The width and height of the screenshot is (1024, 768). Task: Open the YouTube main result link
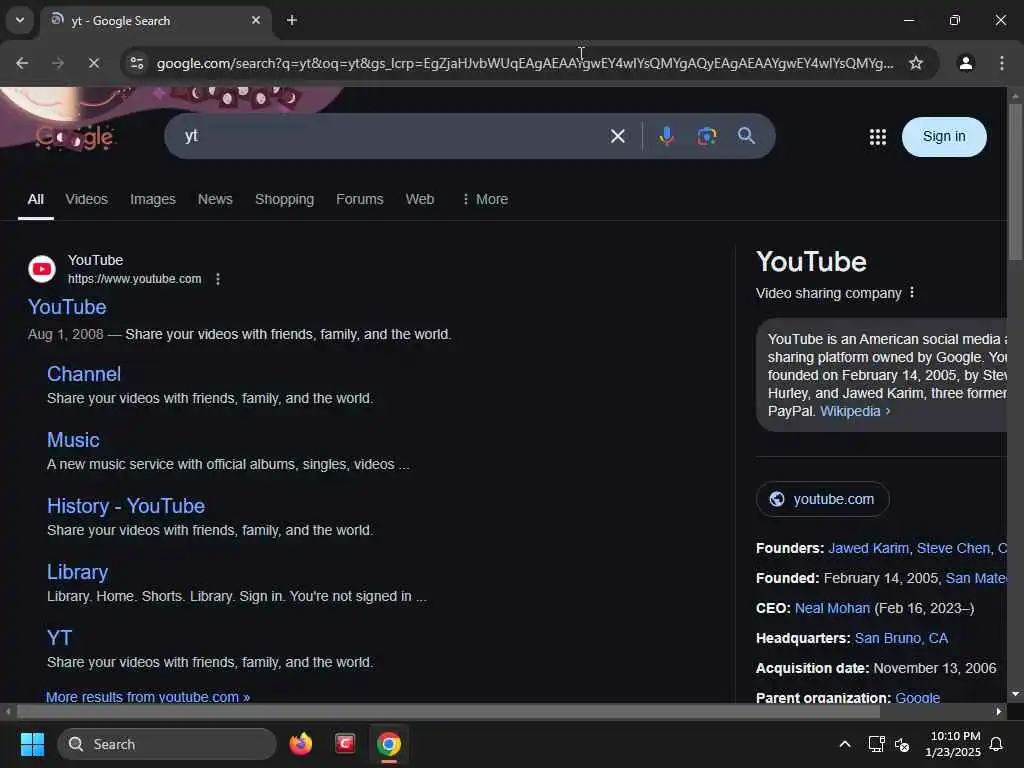(x=67, y=307)
